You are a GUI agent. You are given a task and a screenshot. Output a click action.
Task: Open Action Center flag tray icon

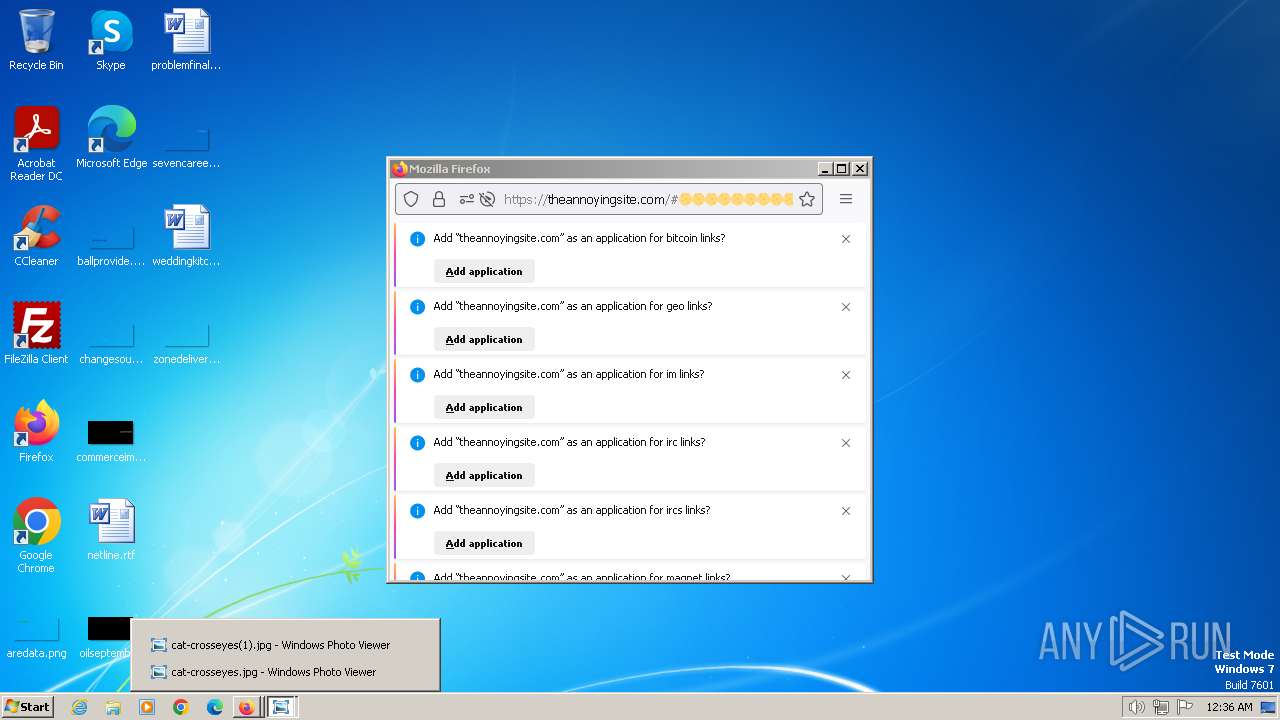1185,707
